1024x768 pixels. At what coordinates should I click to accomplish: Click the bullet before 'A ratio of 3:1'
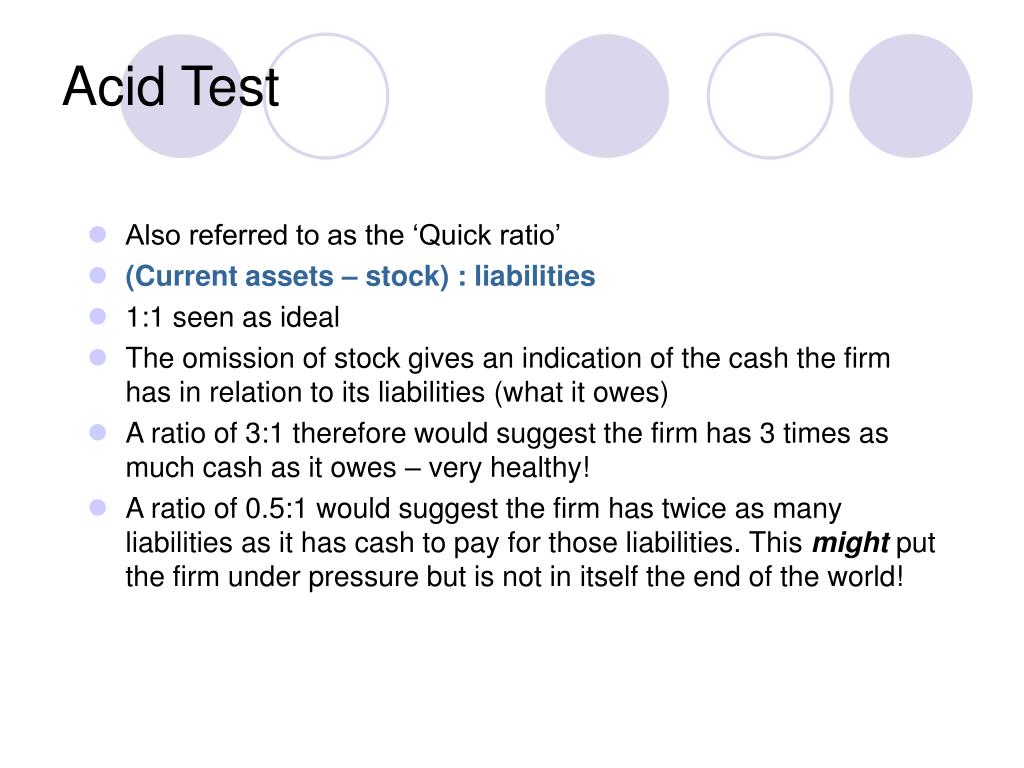click(98, 432)
